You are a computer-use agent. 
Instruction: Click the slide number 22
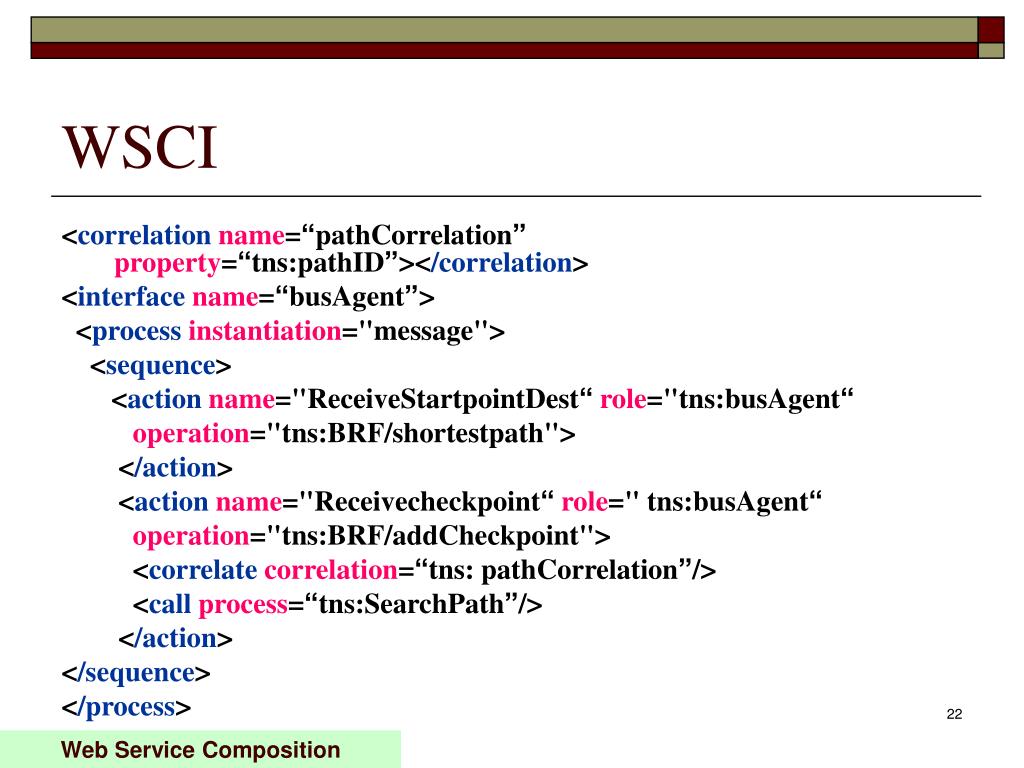954,714
